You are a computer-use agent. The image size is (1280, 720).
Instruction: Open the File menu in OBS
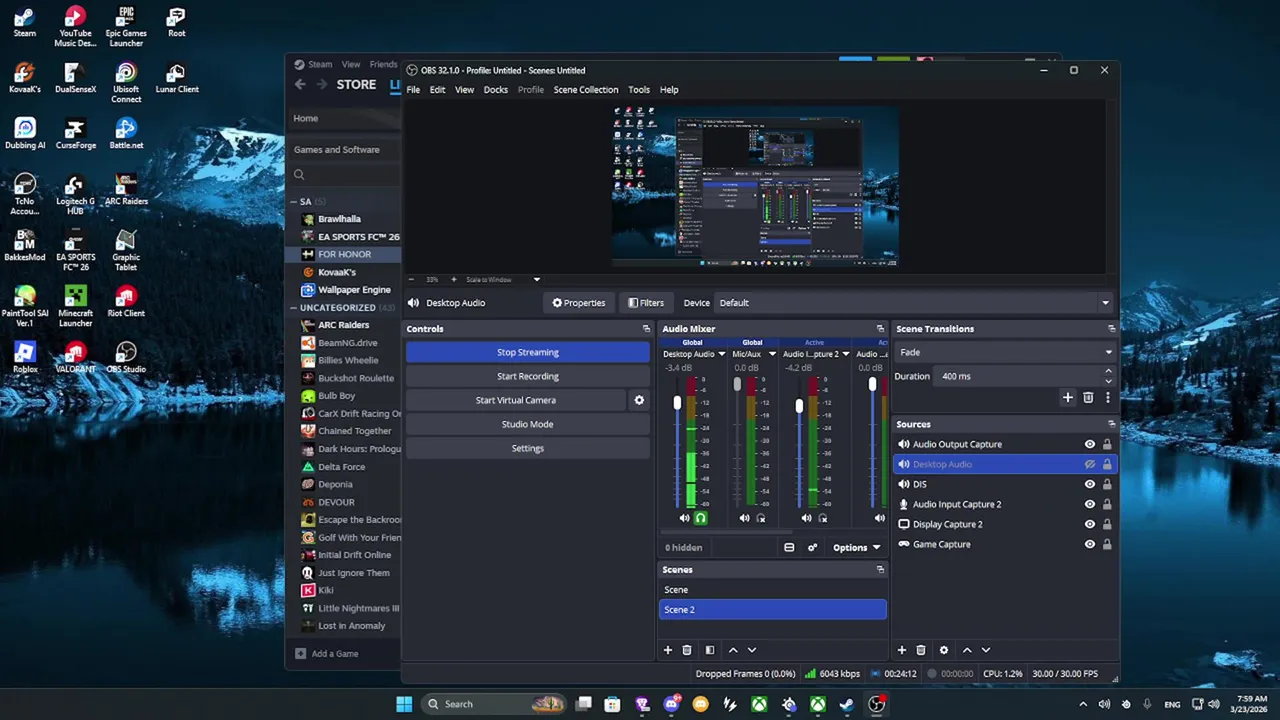click(413, 90)
